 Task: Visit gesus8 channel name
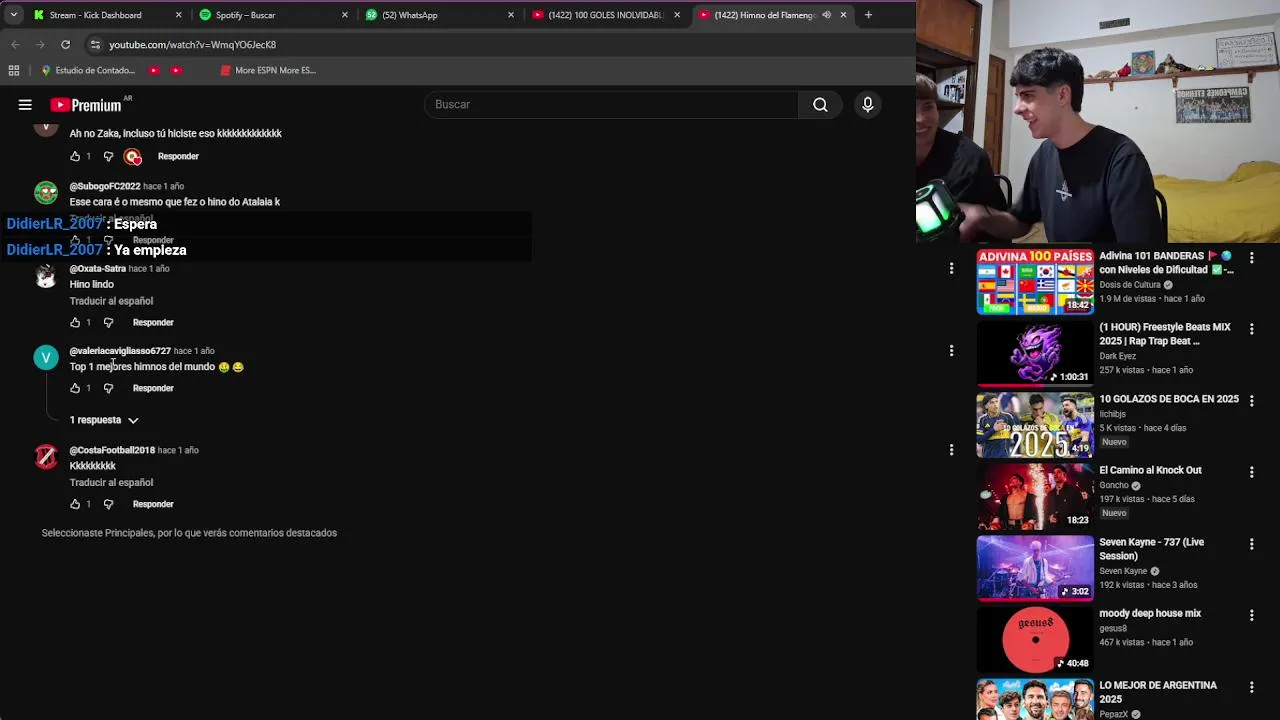tap(1113, 629)
